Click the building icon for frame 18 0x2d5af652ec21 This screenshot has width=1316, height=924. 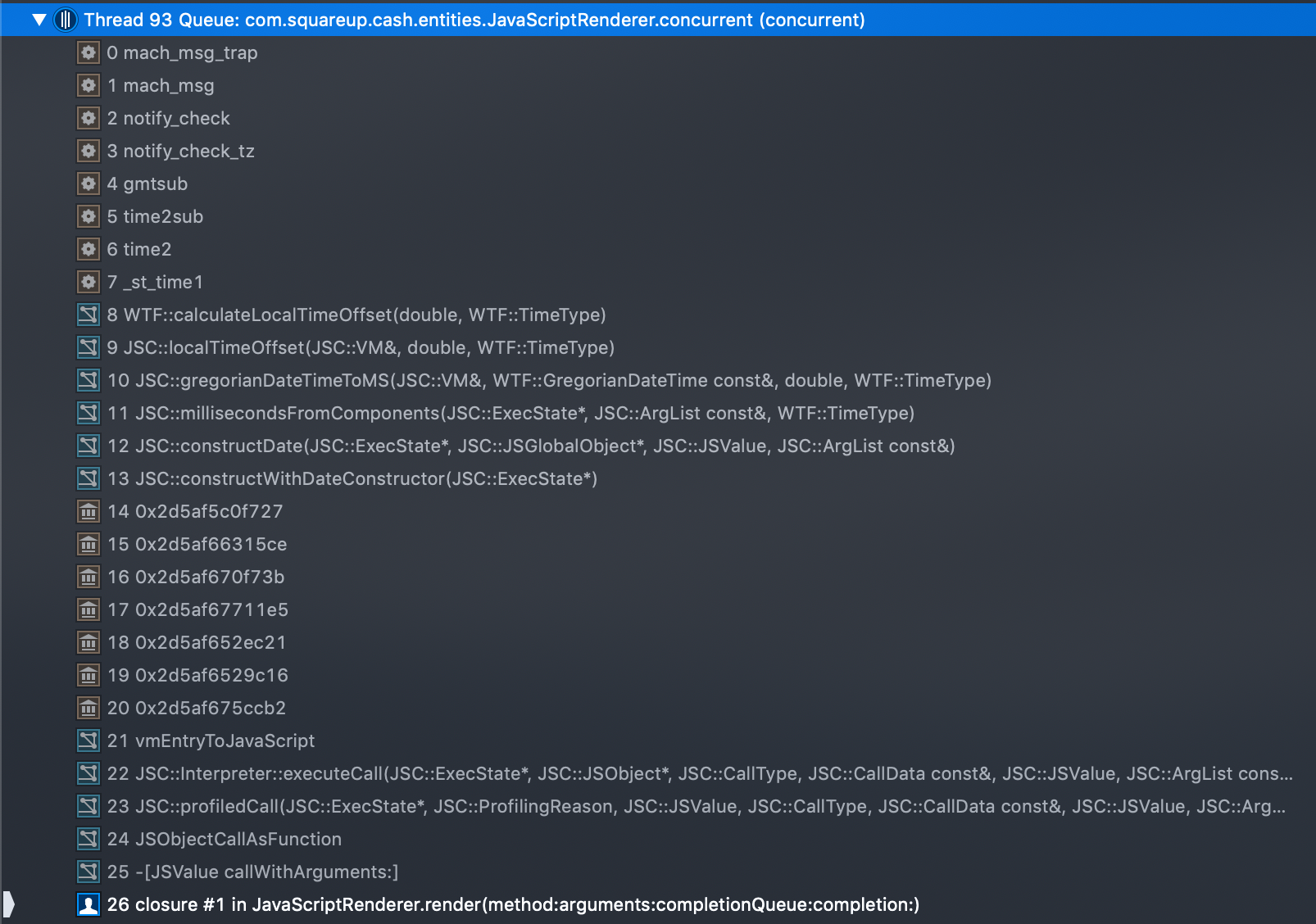coord(88,642)
